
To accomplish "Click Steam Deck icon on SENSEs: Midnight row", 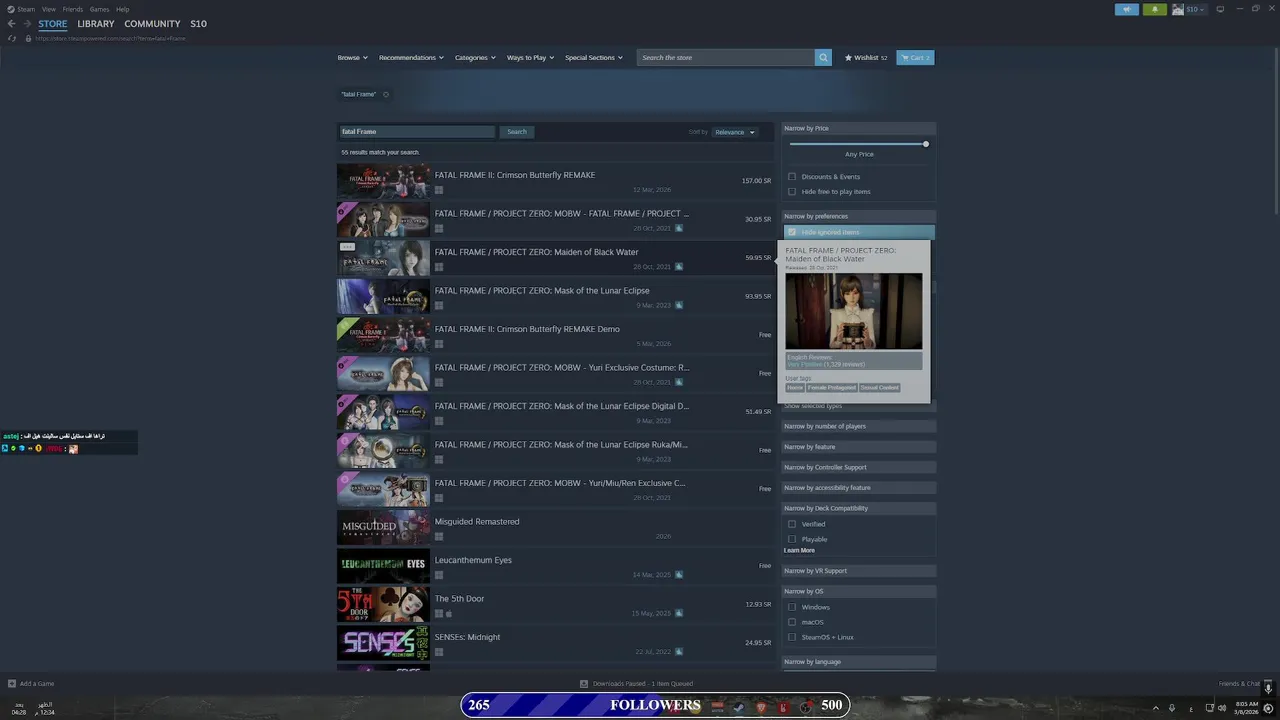I will [678, 652].
